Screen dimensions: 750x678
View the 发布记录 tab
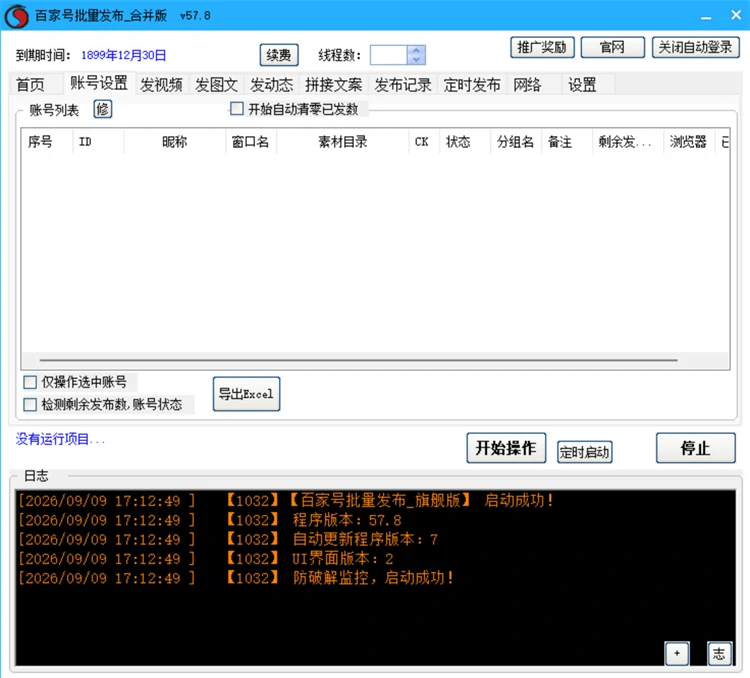tap(403, 85)
